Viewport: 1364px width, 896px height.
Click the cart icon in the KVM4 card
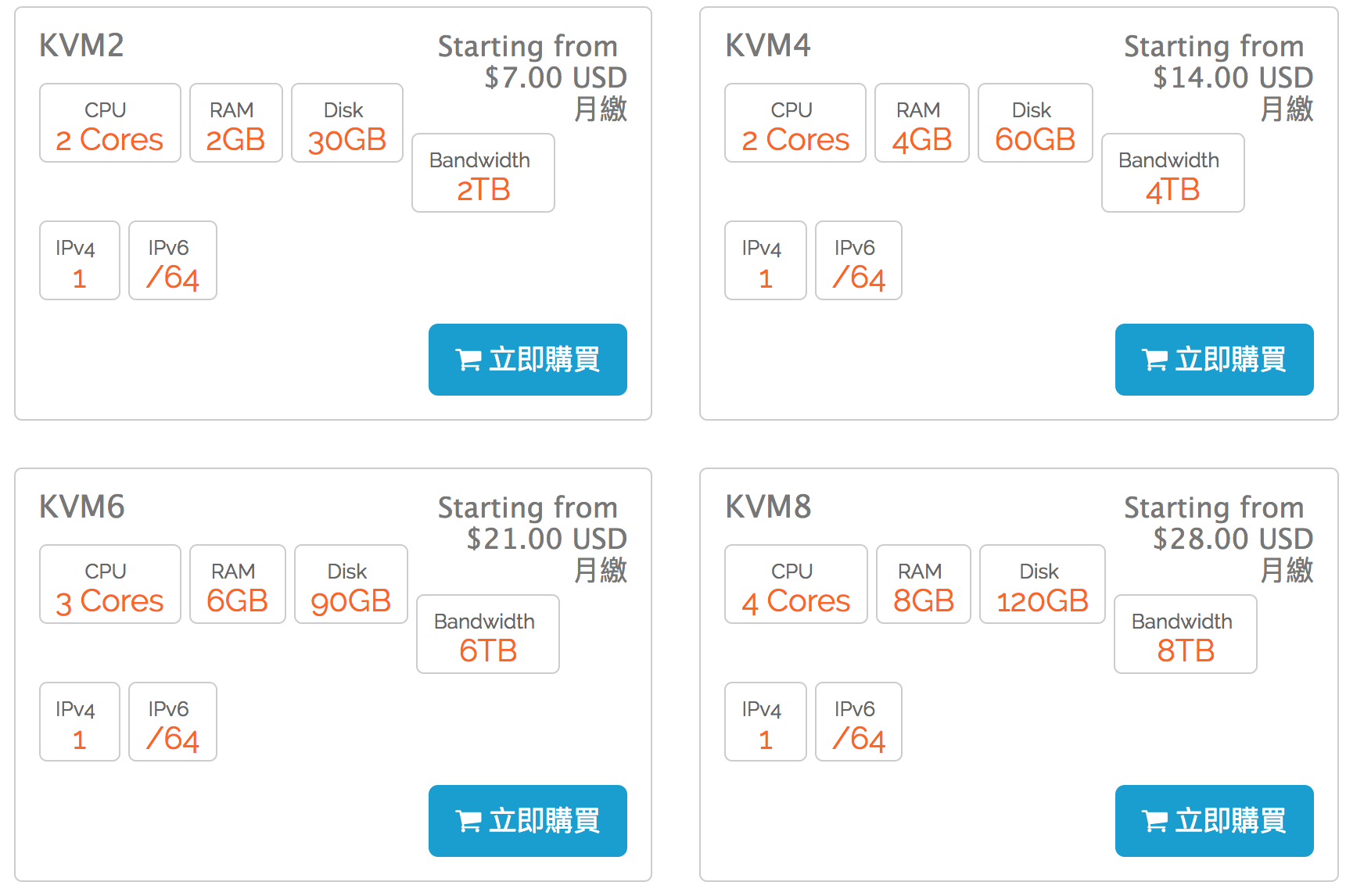pyautogui.click(x=1155, y=360)
